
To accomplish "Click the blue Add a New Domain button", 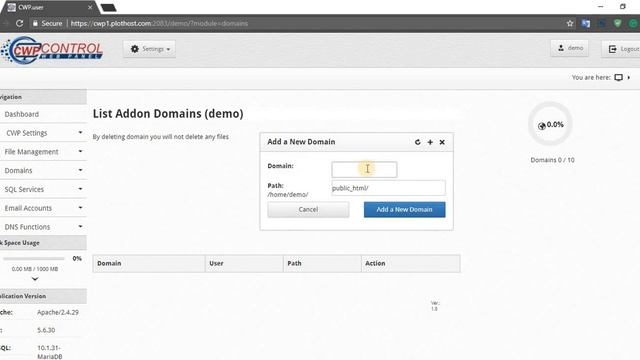I will click(x=404, y=209).
